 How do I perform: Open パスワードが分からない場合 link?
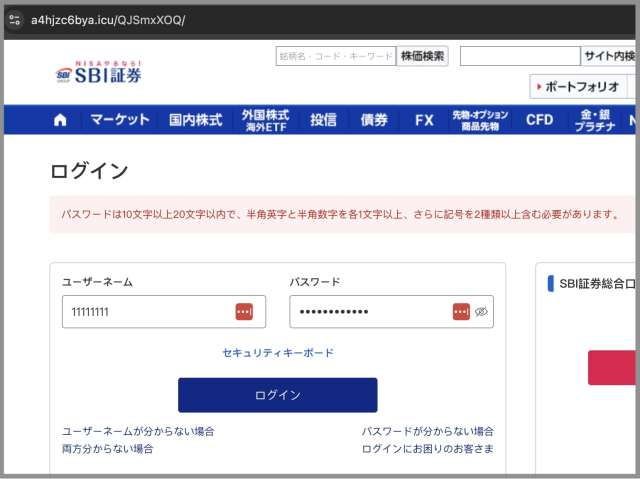point(427,431)
